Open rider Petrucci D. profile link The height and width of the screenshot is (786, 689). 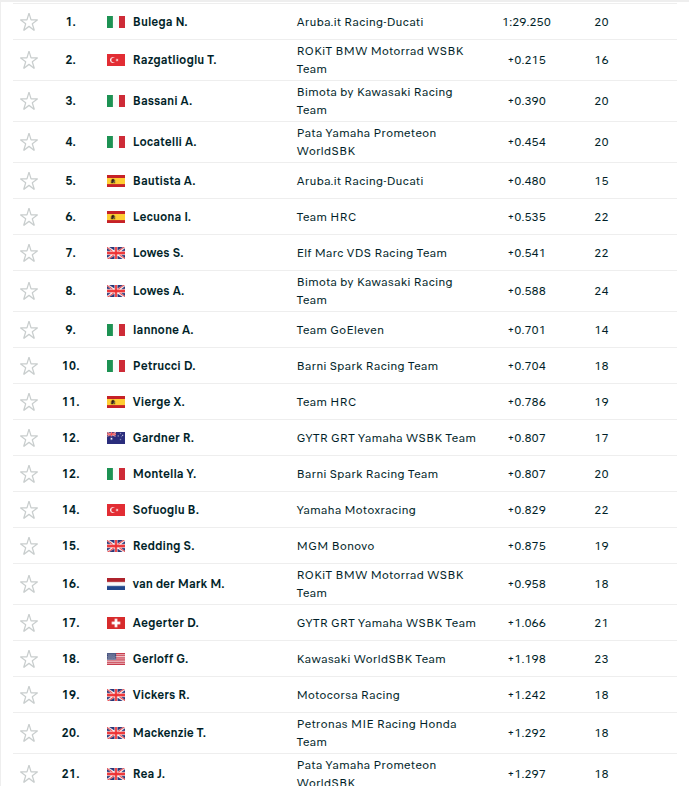(x=164, y=366)
